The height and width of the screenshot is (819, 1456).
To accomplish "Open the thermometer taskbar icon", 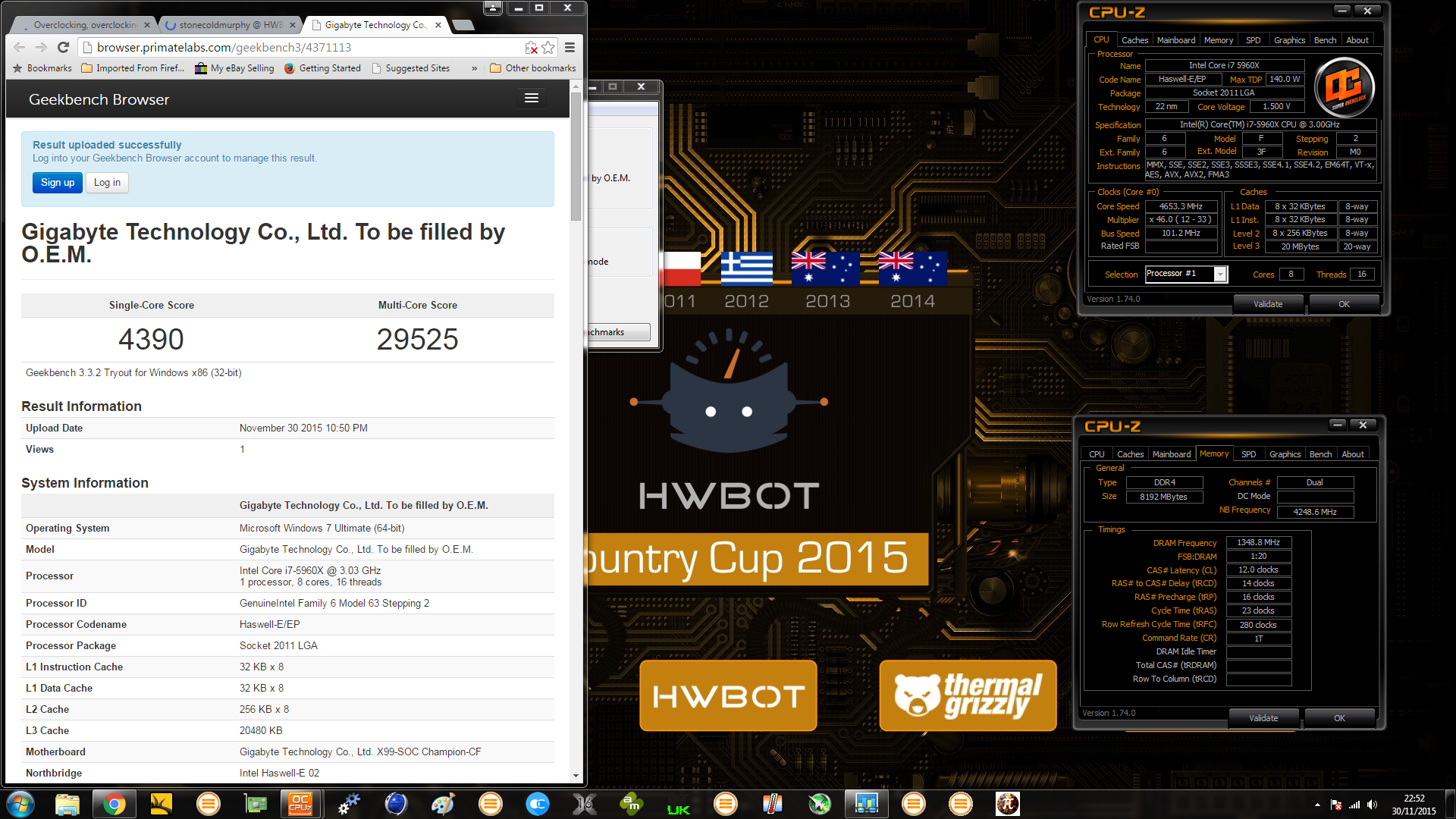I will tap(772, 804).
